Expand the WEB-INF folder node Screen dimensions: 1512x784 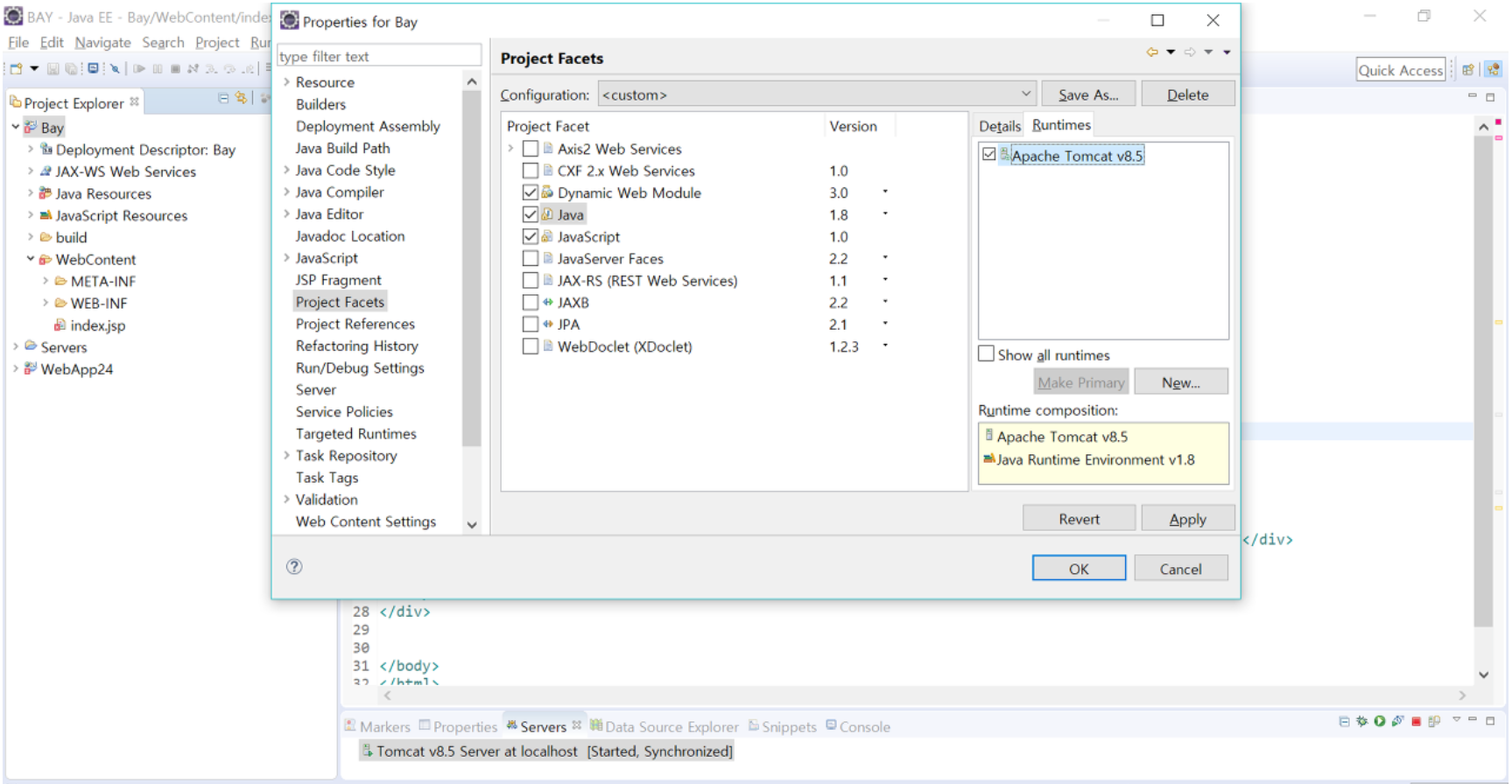[x=46, y=303]
